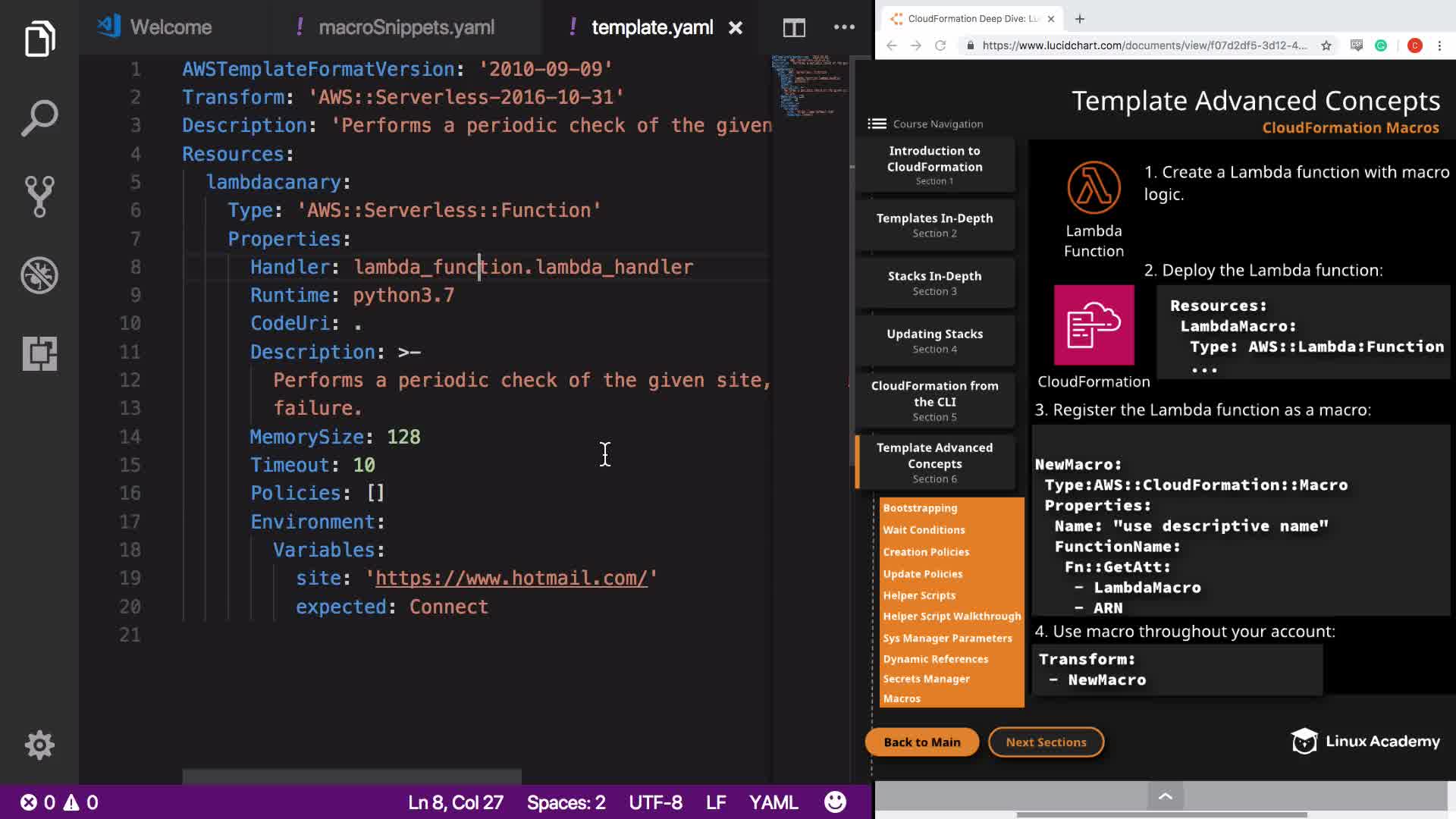Open the Debug bug icon
The image size is (1456, 819).
(39, 275)
